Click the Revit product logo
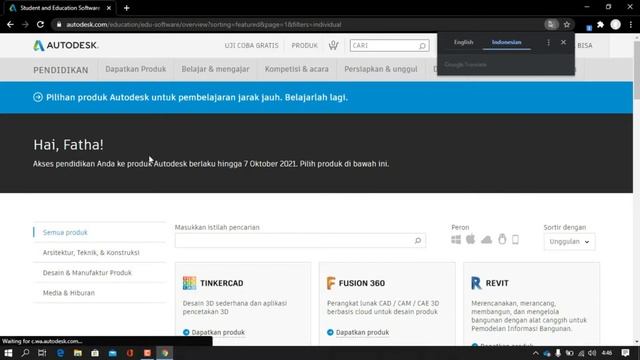 click(476, 283)
